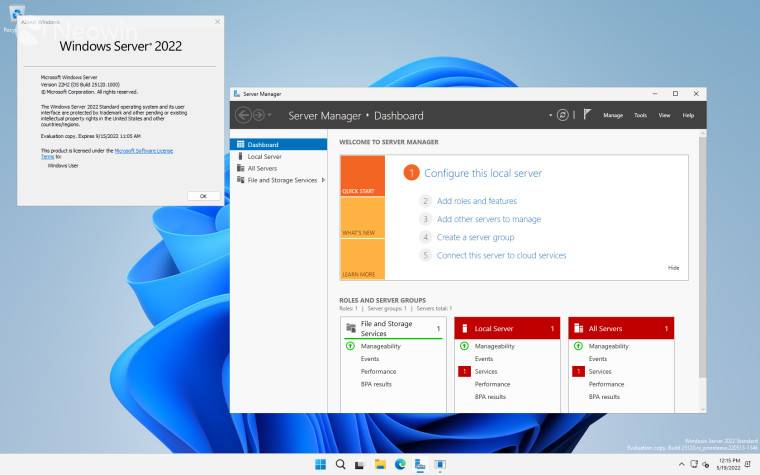Open Task View on the taskbar
760x475 pixels.
coord(359,465)
